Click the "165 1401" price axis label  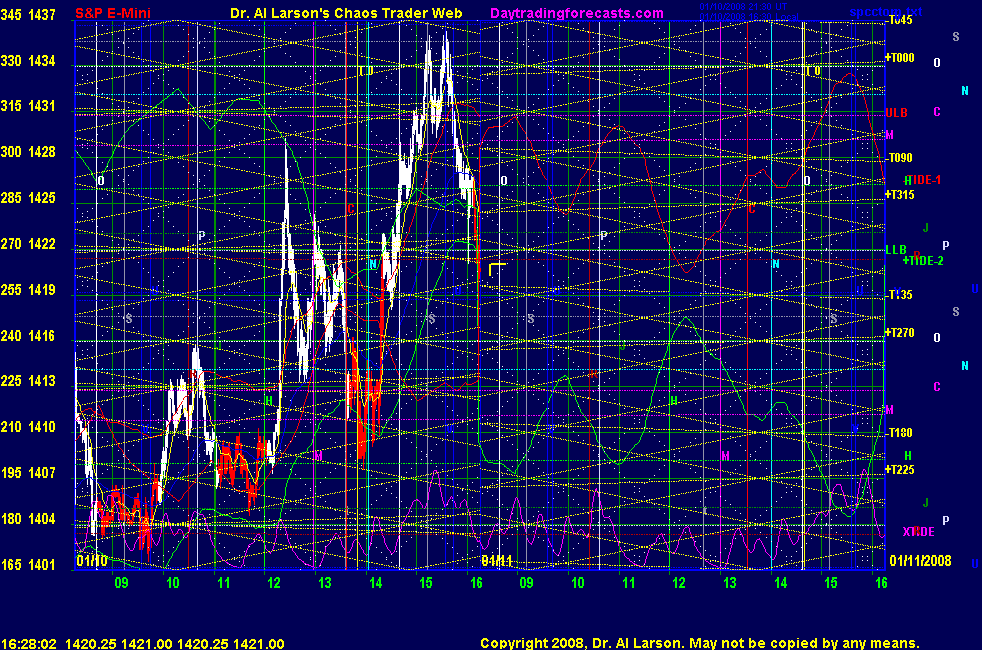tap(28, 564)
